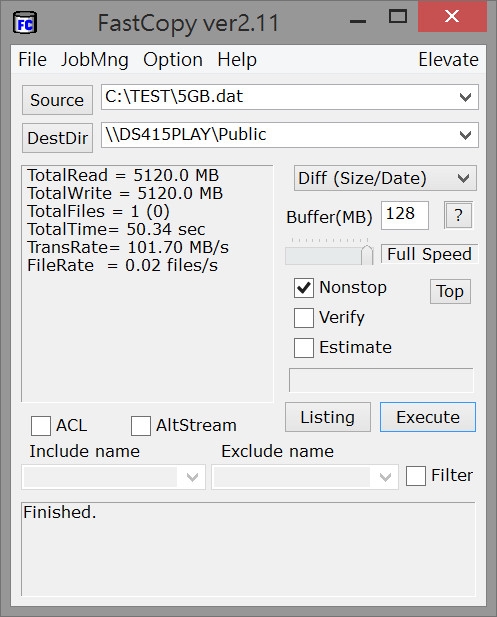Open the JobMng menu

pos(95,60)
